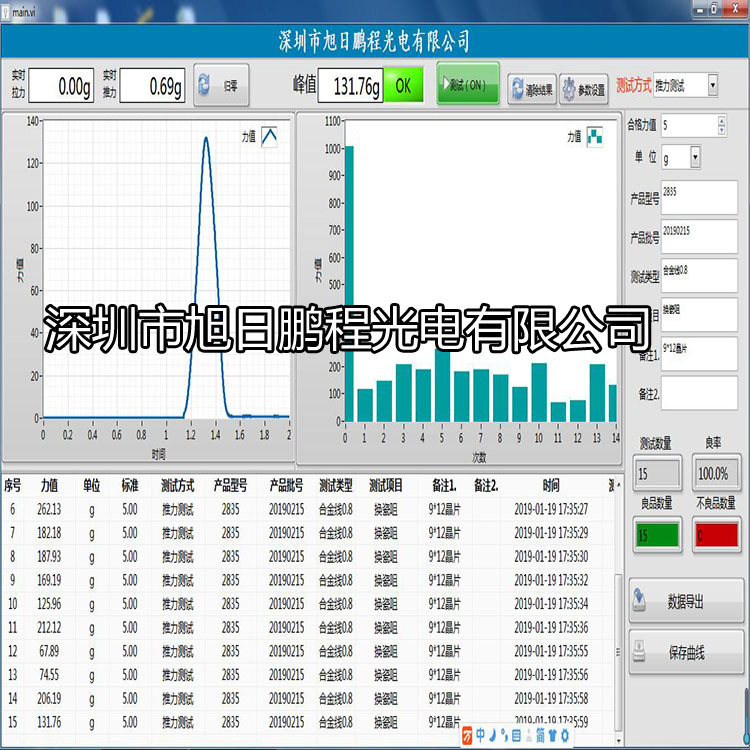Click the 实时拉力 readout showing 0.00g
The width and height of the screenshot is (750, 750).
pos(61,85)
